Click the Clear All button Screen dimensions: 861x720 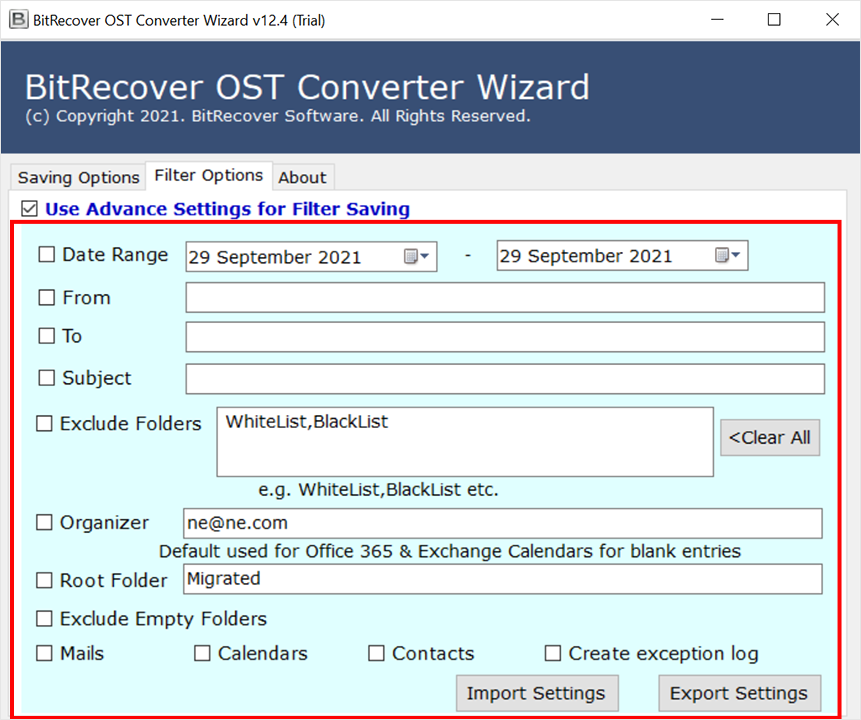pyautogui.click(x=769, y=437)
